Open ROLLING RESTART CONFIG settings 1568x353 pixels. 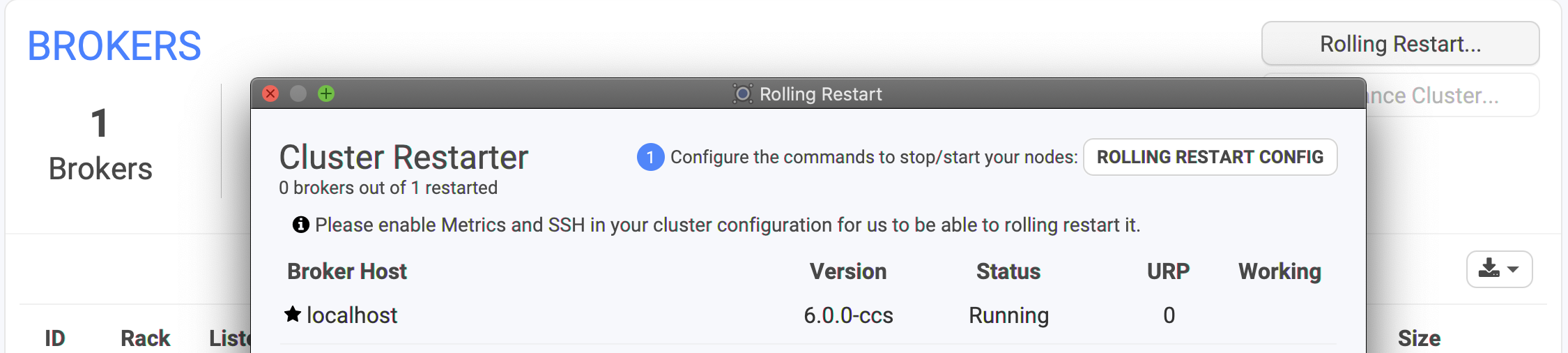[x=1210, y=157]
